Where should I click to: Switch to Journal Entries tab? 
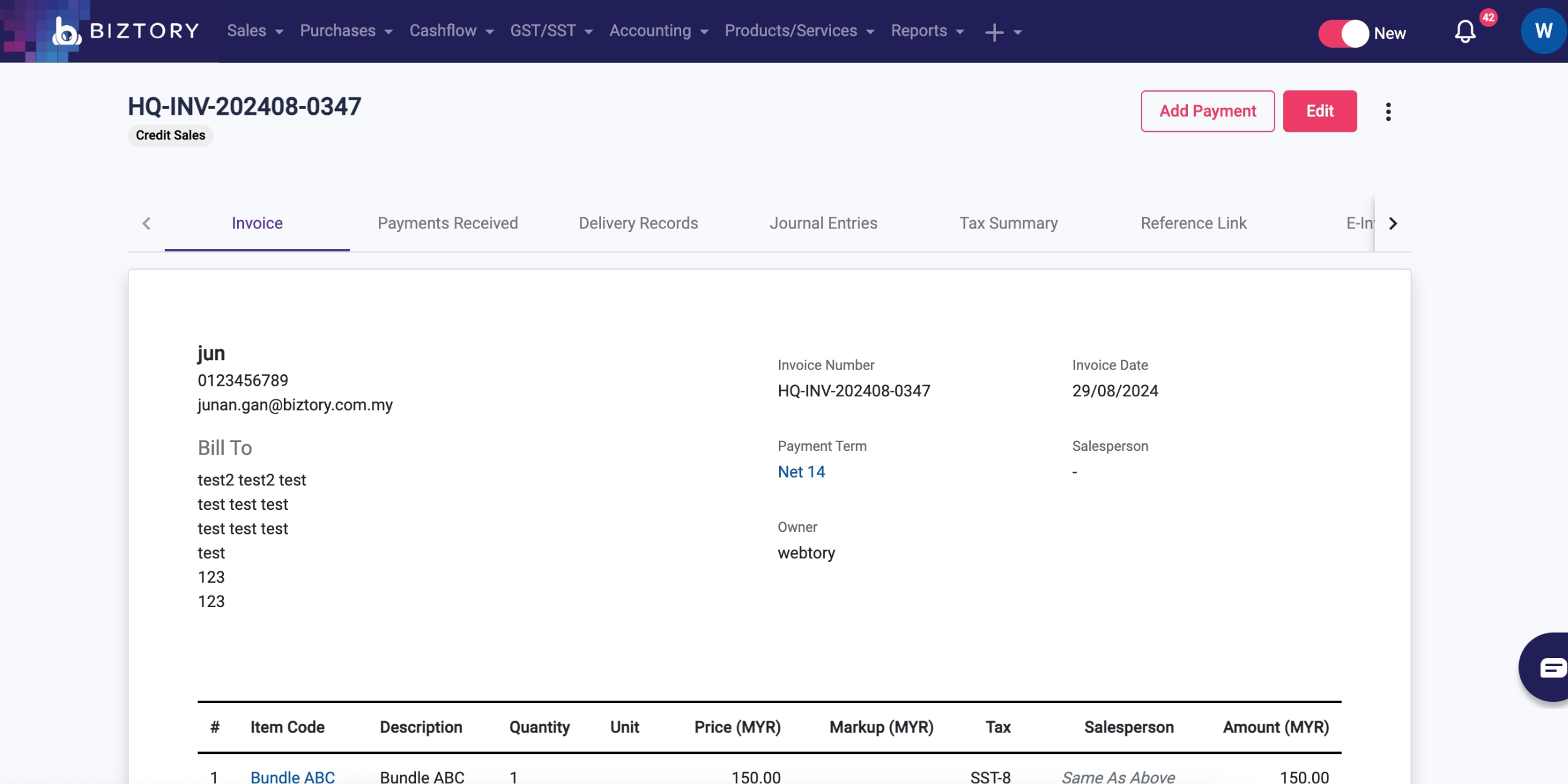point(823,223)
